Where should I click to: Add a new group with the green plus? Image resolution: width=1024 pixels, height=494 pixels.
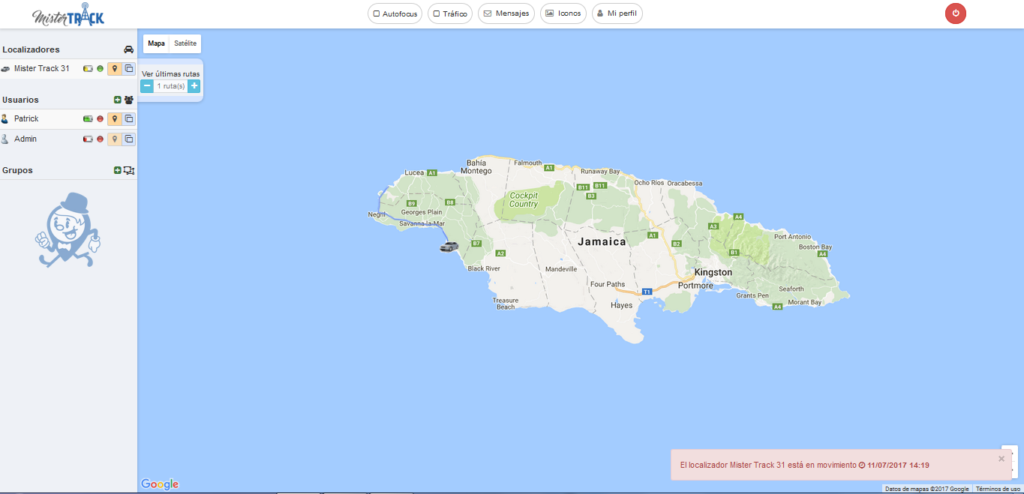click(118, 171)
